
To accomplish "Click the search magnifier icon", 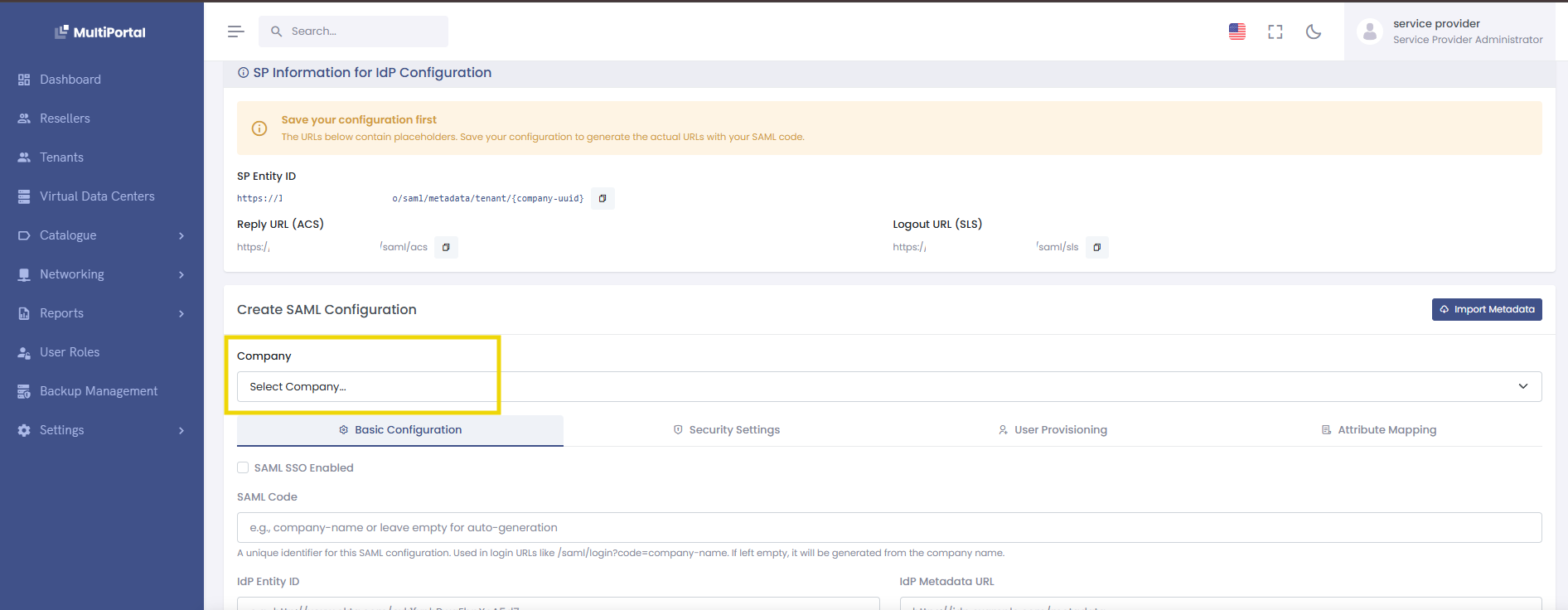I will pos(276,31).
